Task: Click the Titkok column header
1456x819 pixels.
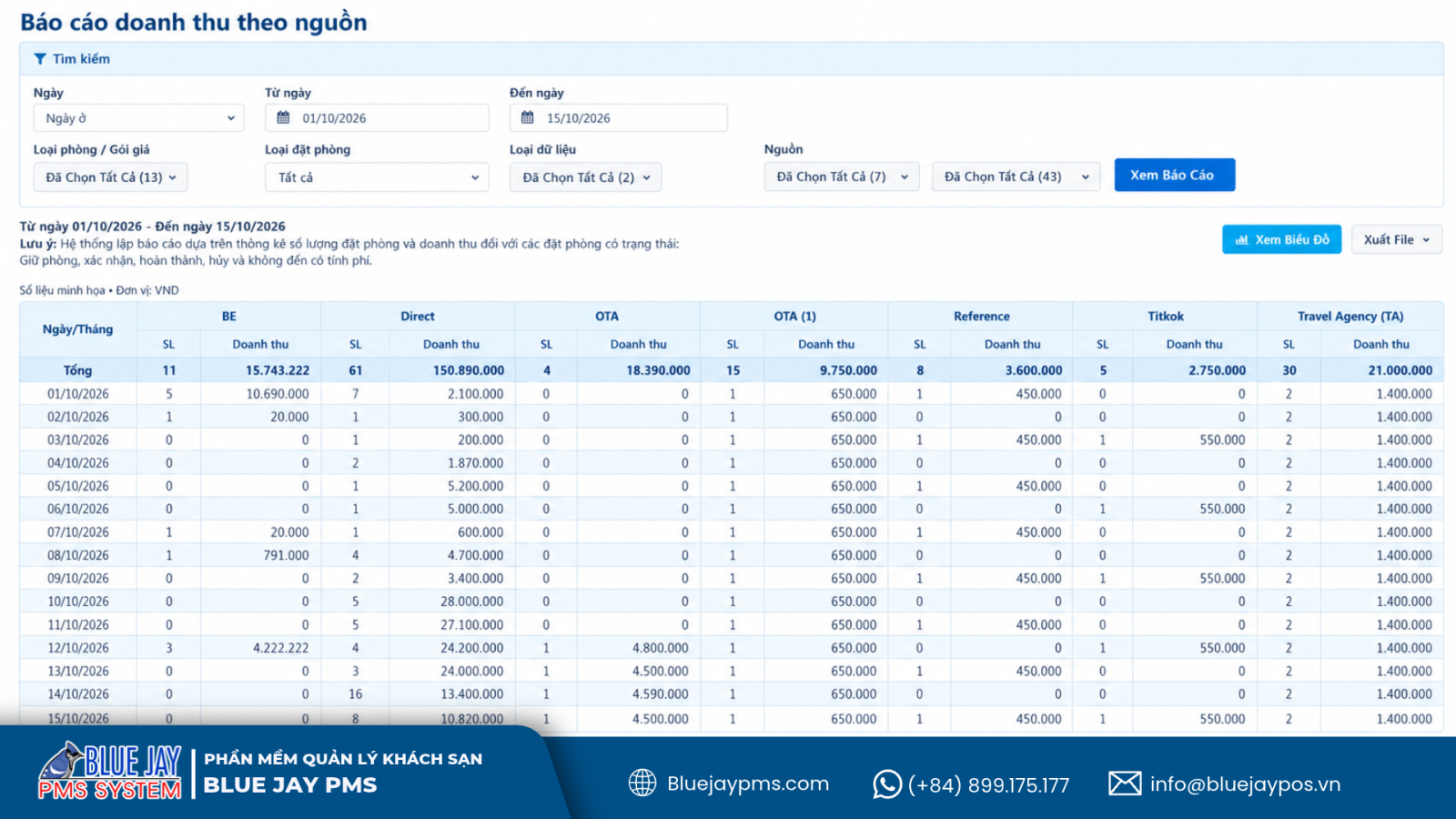Action: coord(1165,317)
